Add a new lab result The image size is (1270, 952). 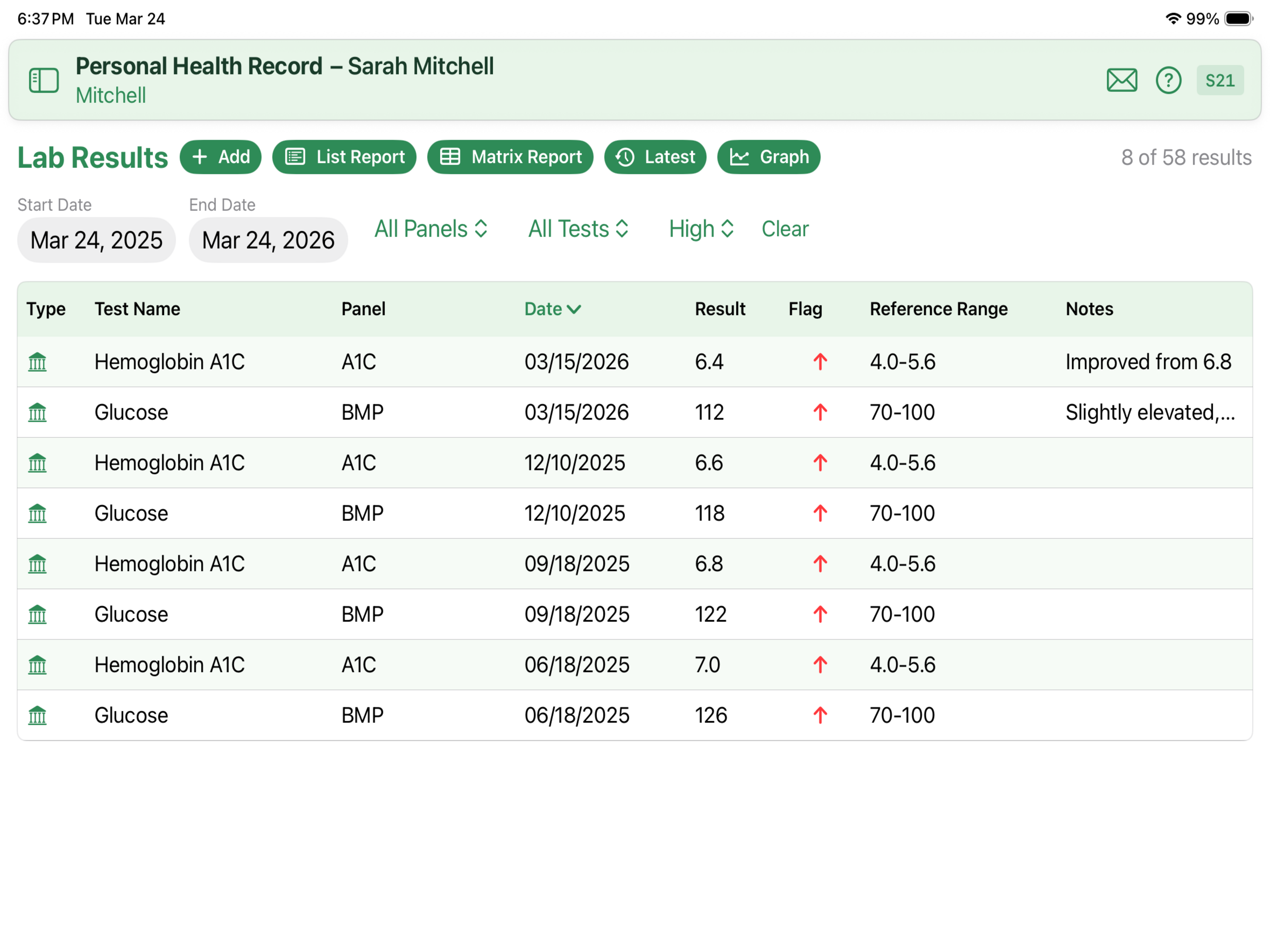tap(221, 157)
